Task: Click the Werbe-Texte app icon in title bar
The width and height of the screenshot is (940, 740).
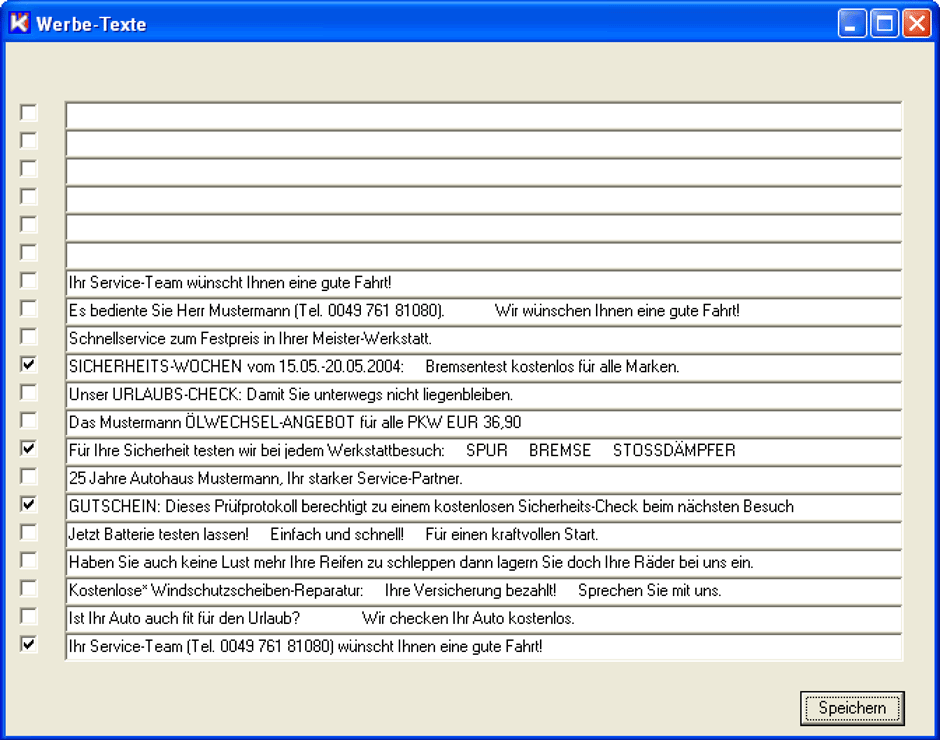Action: [19, 24]
